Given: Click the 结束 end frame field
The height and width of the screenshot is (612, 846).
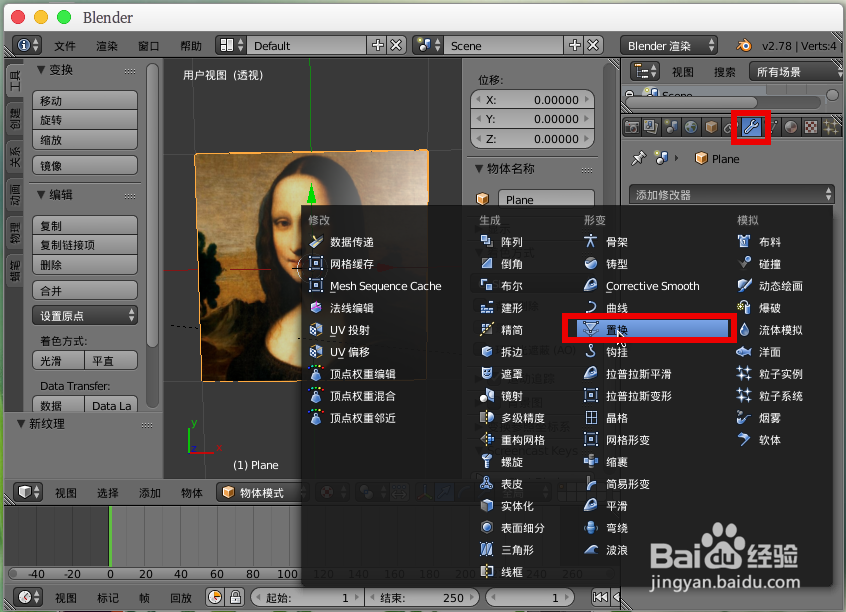Looking at the screenshot, I should pos(424,597).
